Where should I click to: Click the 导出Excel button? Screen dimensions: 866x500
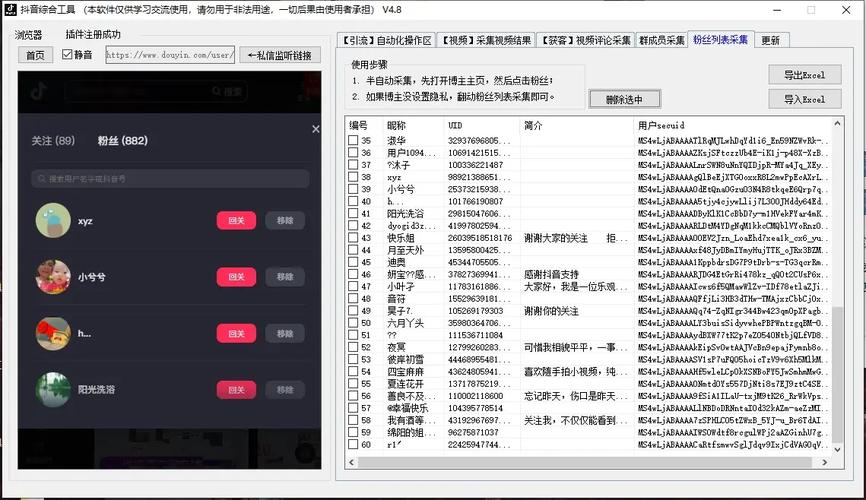pyautogui.click(x=804, y=76)
